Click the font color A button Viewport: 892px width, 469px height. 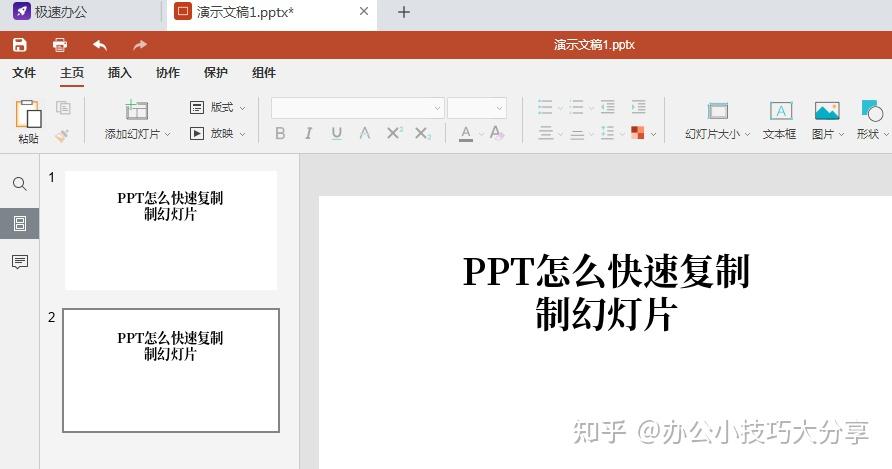point(466,133)
